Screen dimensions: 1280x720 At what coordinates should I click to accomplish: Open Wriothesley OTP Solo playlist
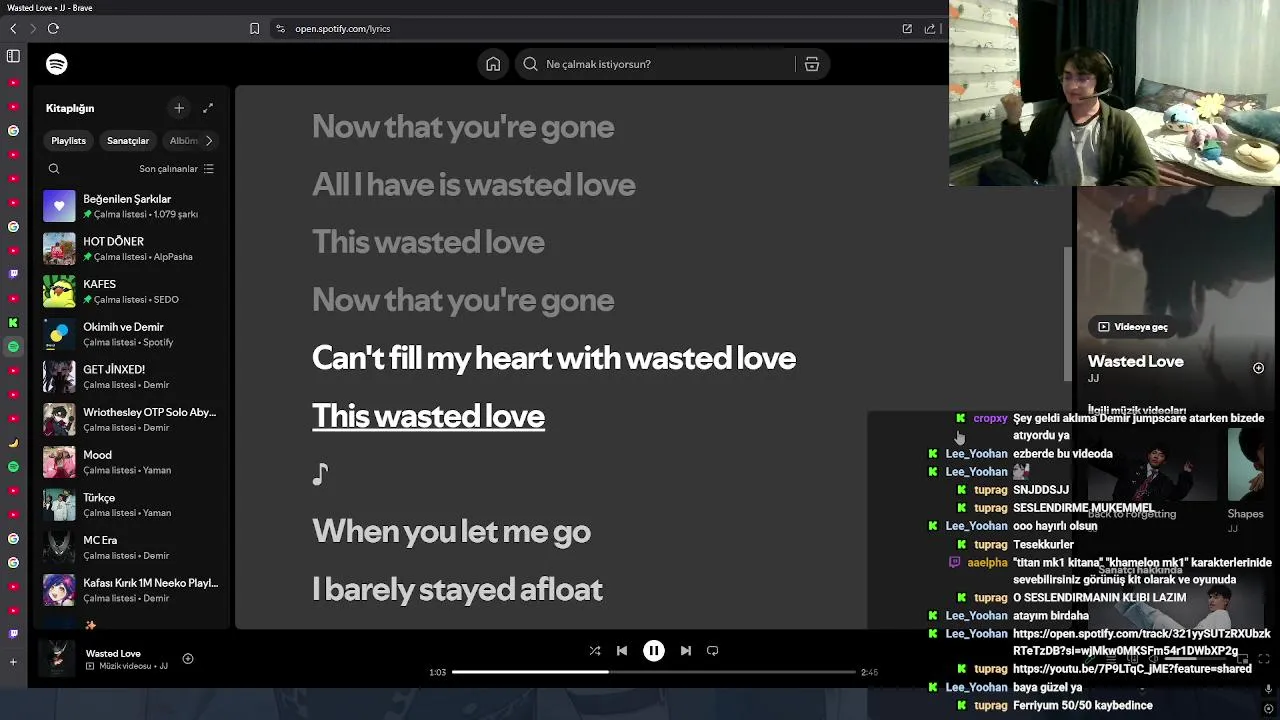(130, 419)
